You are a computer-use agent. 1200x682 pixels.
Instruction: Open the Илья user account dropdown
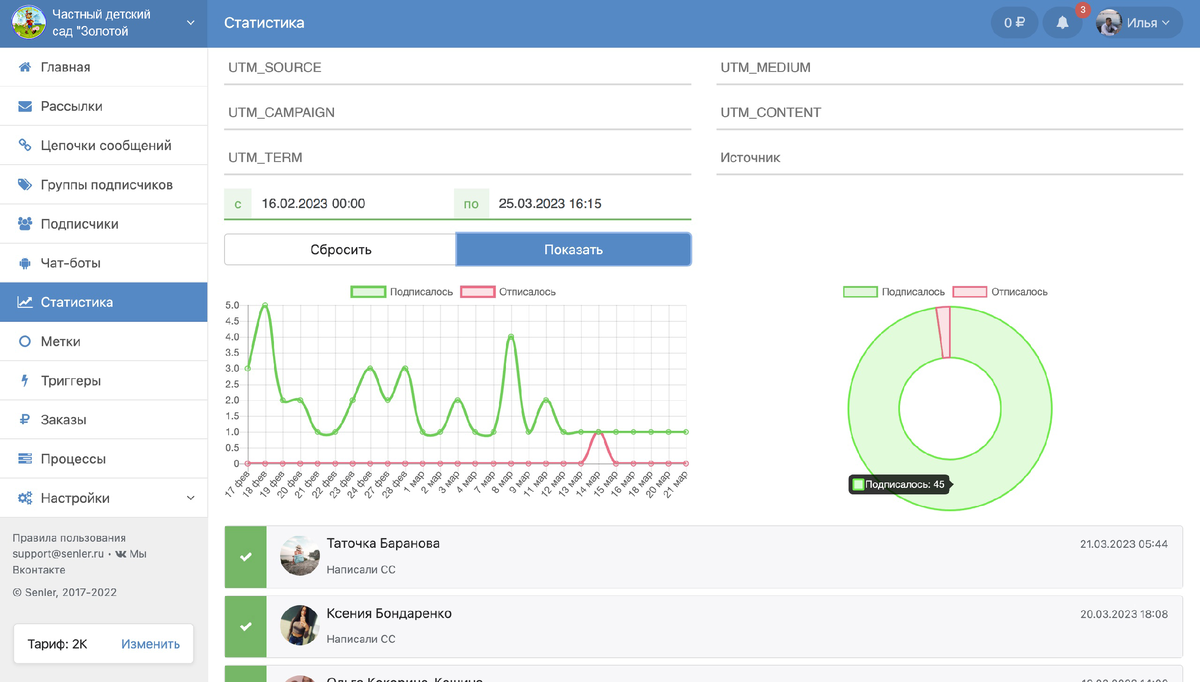pos(1139,23)
